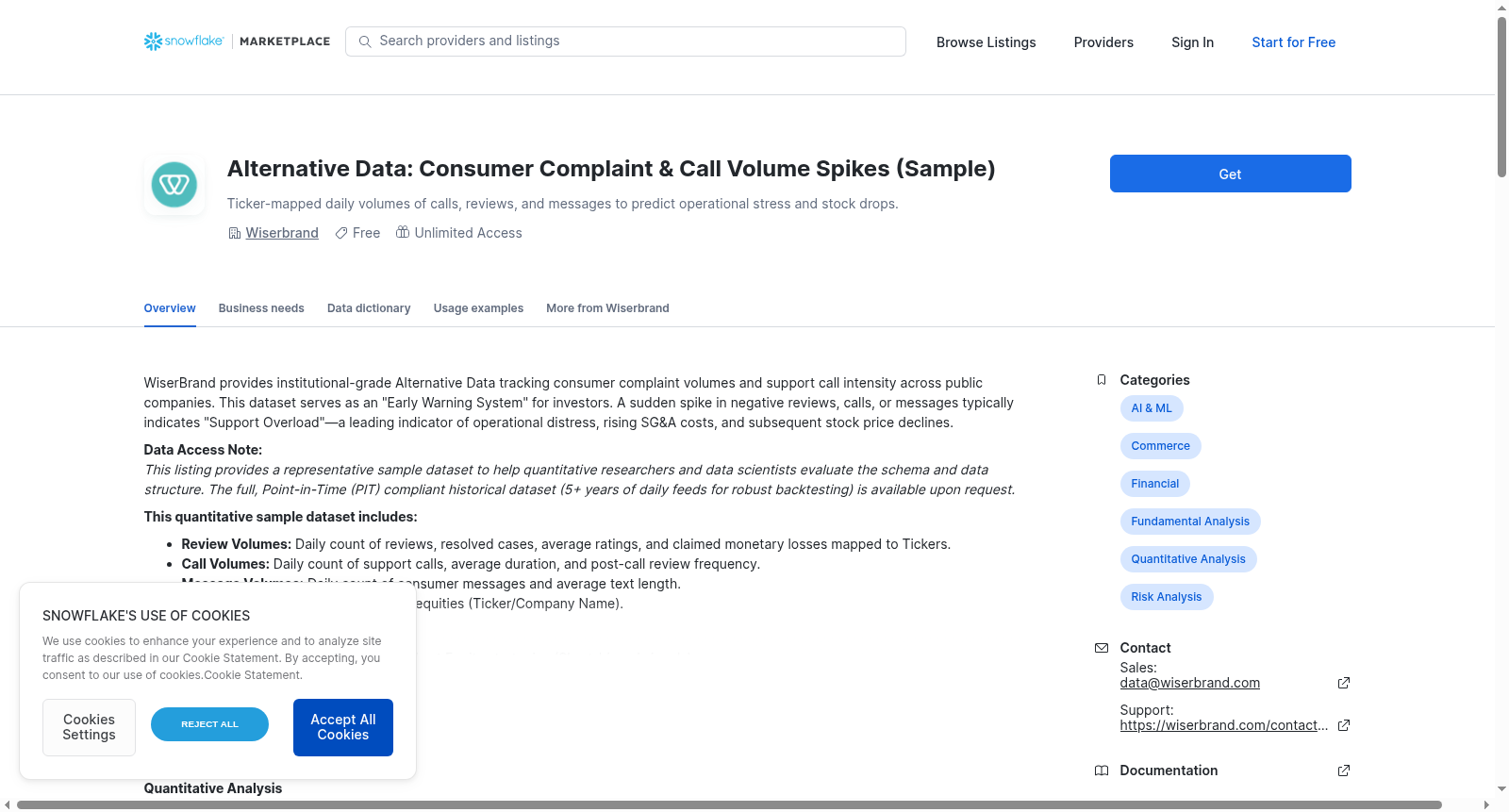
Task: Open Cookies Settings
Action: click(x=89, y=727)
